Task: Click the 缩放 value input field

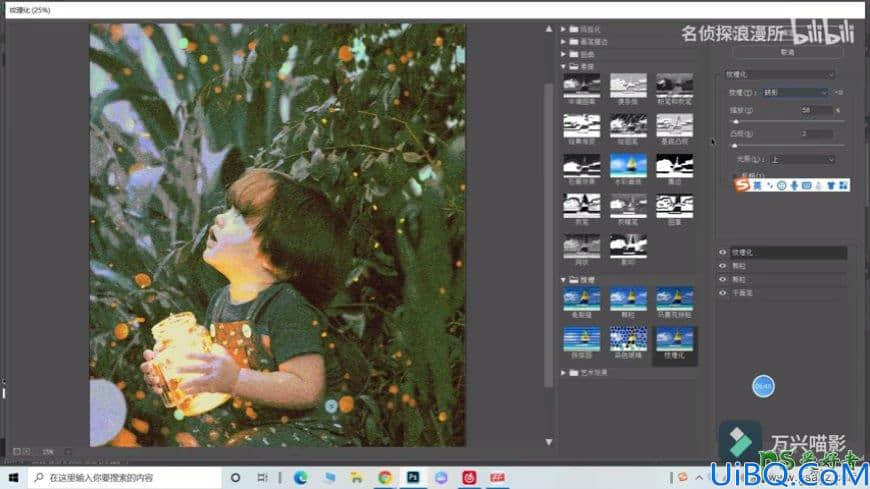Action: click(x=815, y=110)
